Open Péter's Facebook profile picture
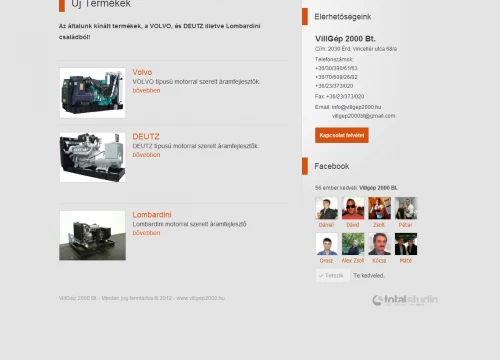 click(406, 208)
